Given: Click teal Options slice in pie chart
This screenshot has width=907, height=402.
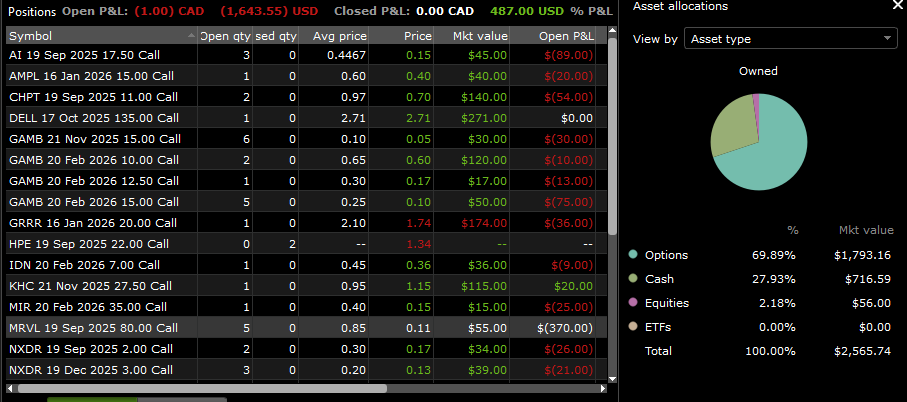Looking at the screenshot, I should (x=775, y=156).
